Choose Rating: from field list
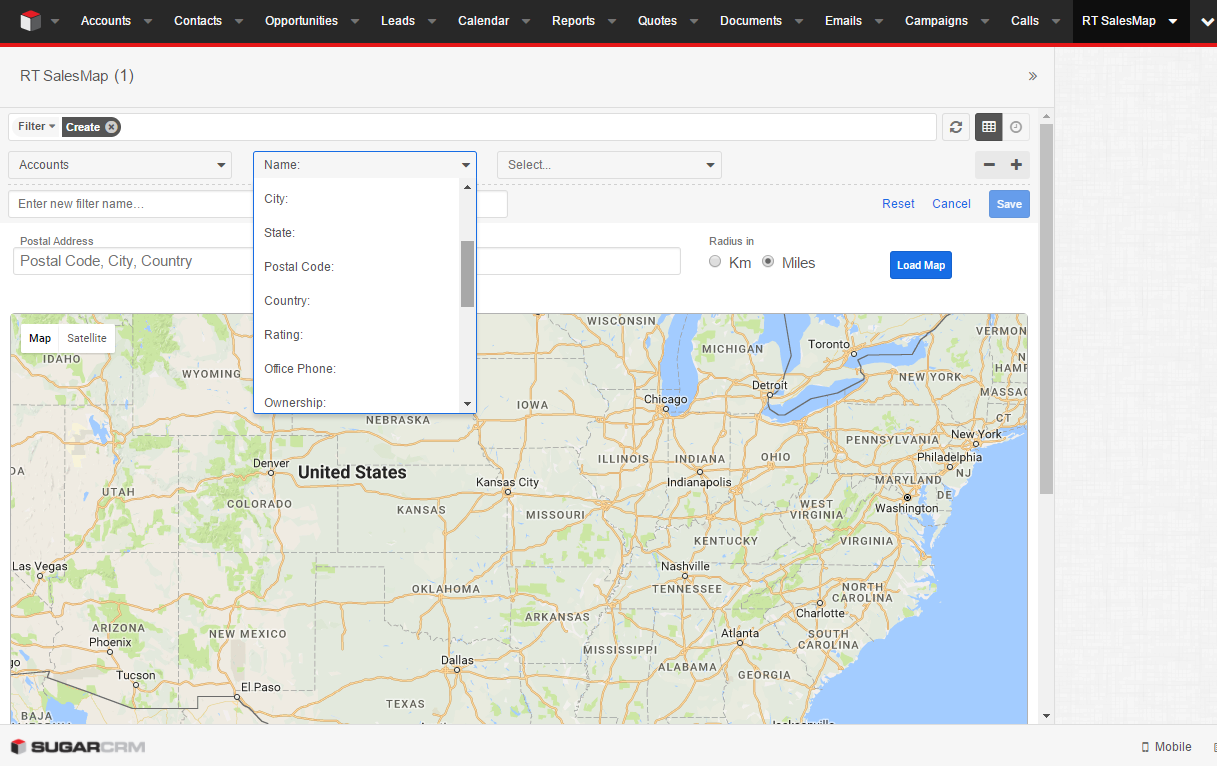1217x766 pixels. coord(357,335)
